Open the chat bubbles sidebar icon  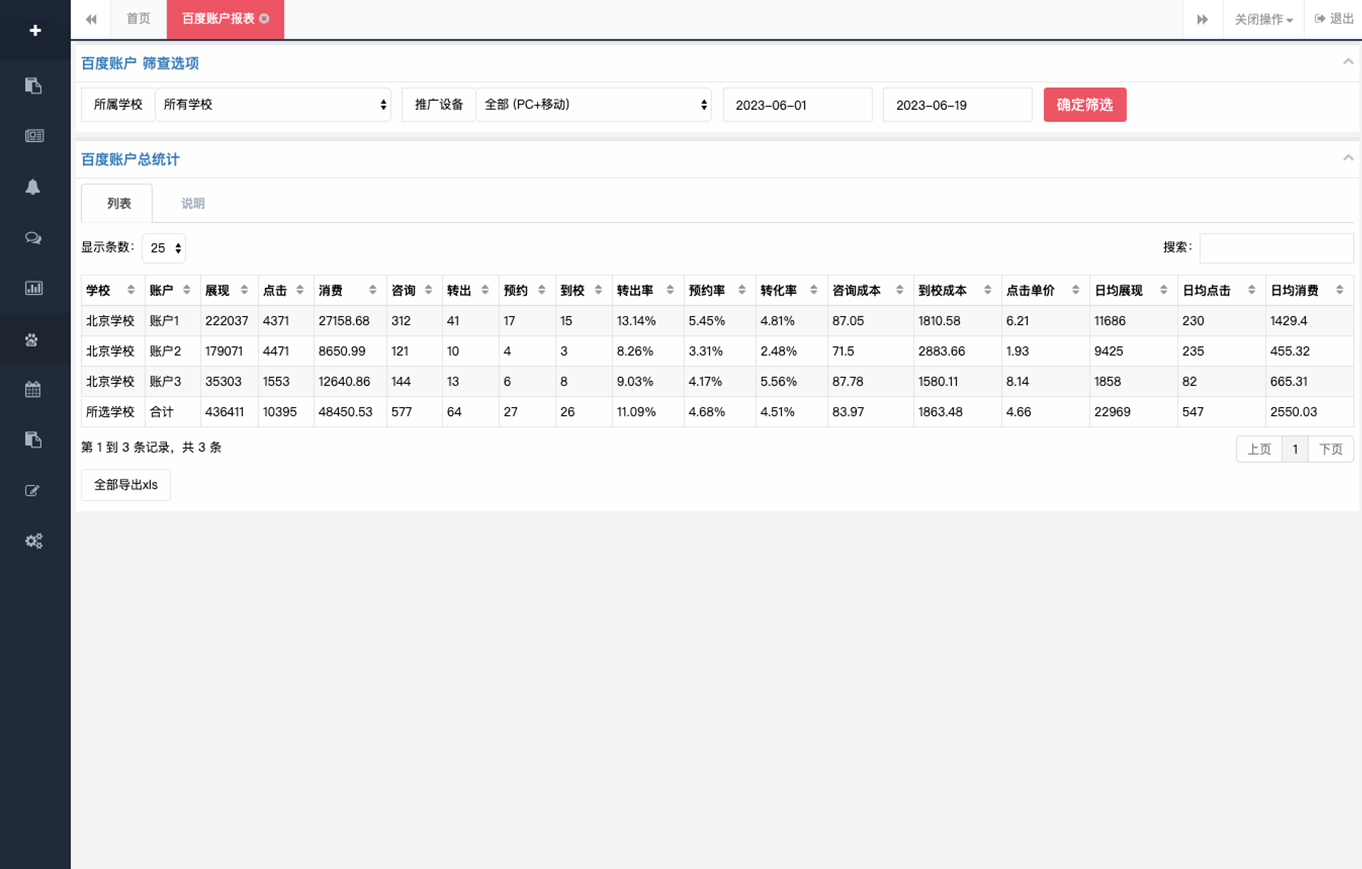tap(34, 238)
